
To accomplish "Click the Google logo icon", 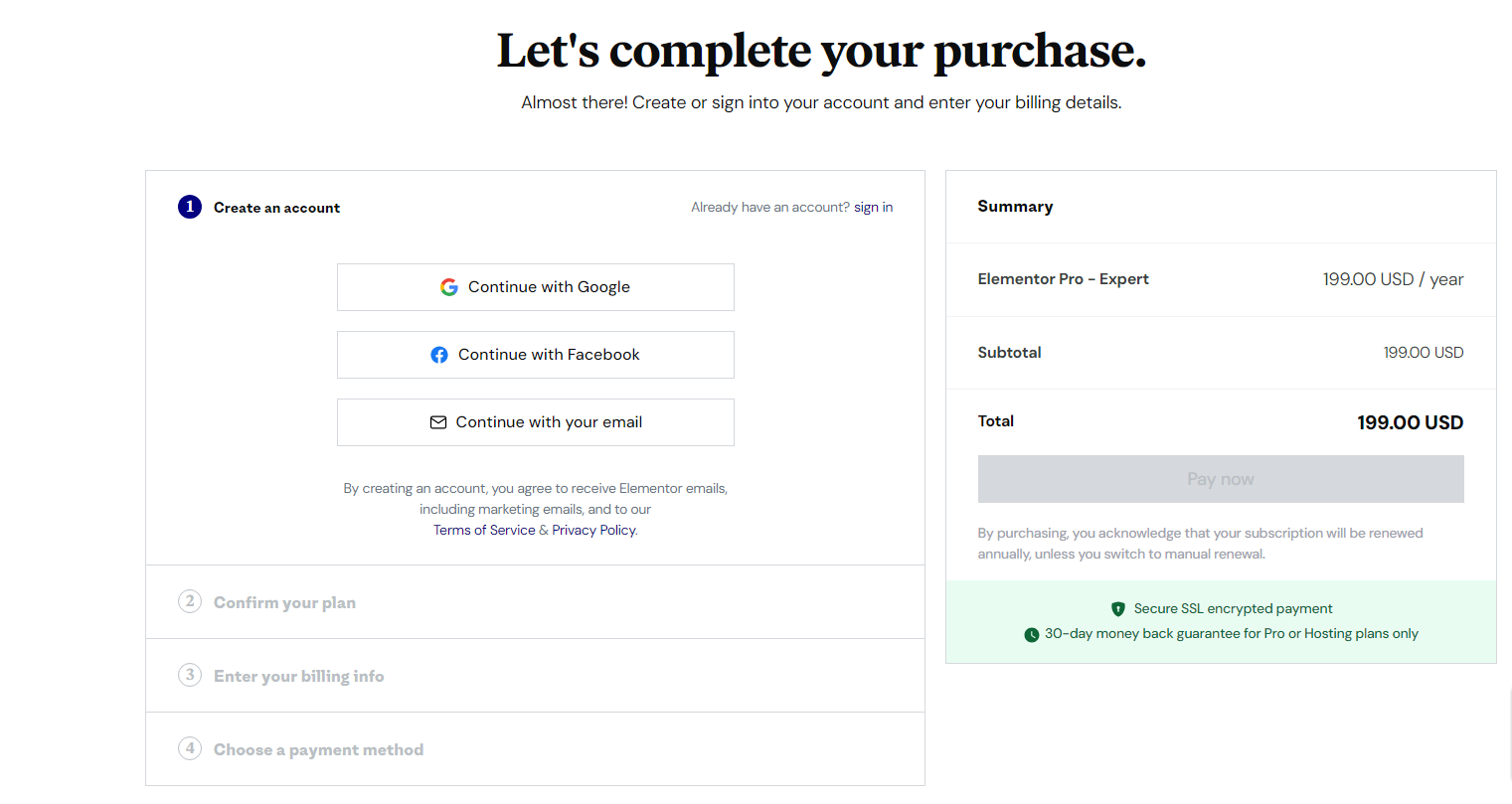I will 449,287.
